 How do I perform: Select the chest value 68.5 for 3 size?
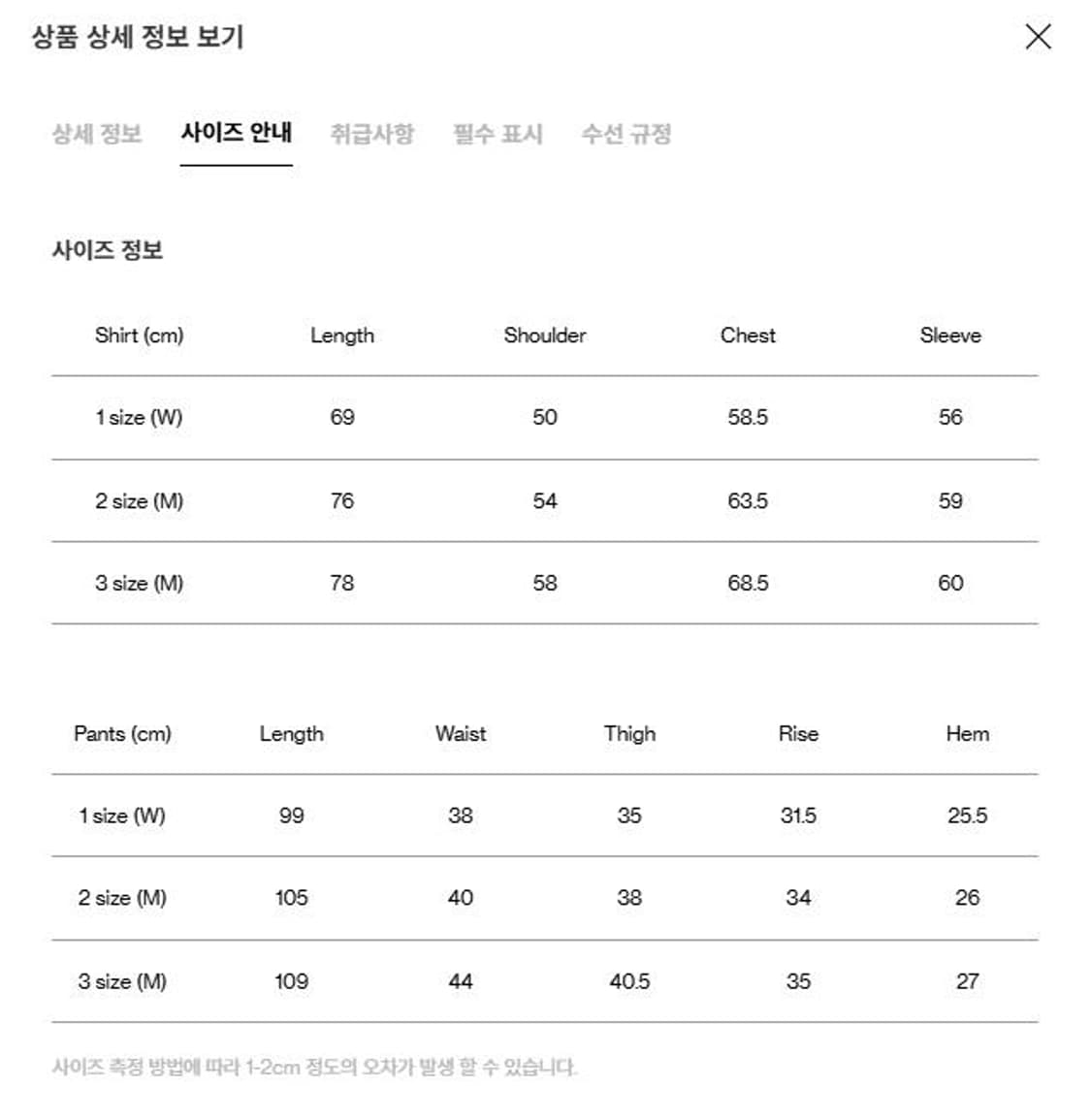click(747, 583)
